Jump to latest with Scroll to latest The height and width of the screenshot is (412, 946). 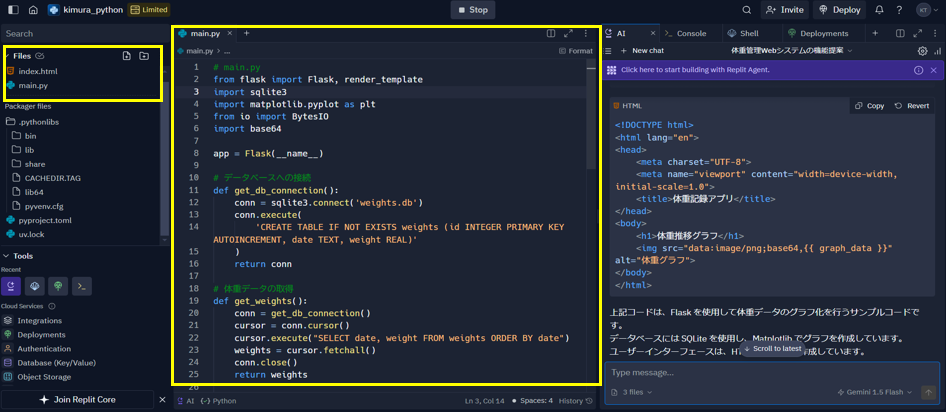(772, 349)
